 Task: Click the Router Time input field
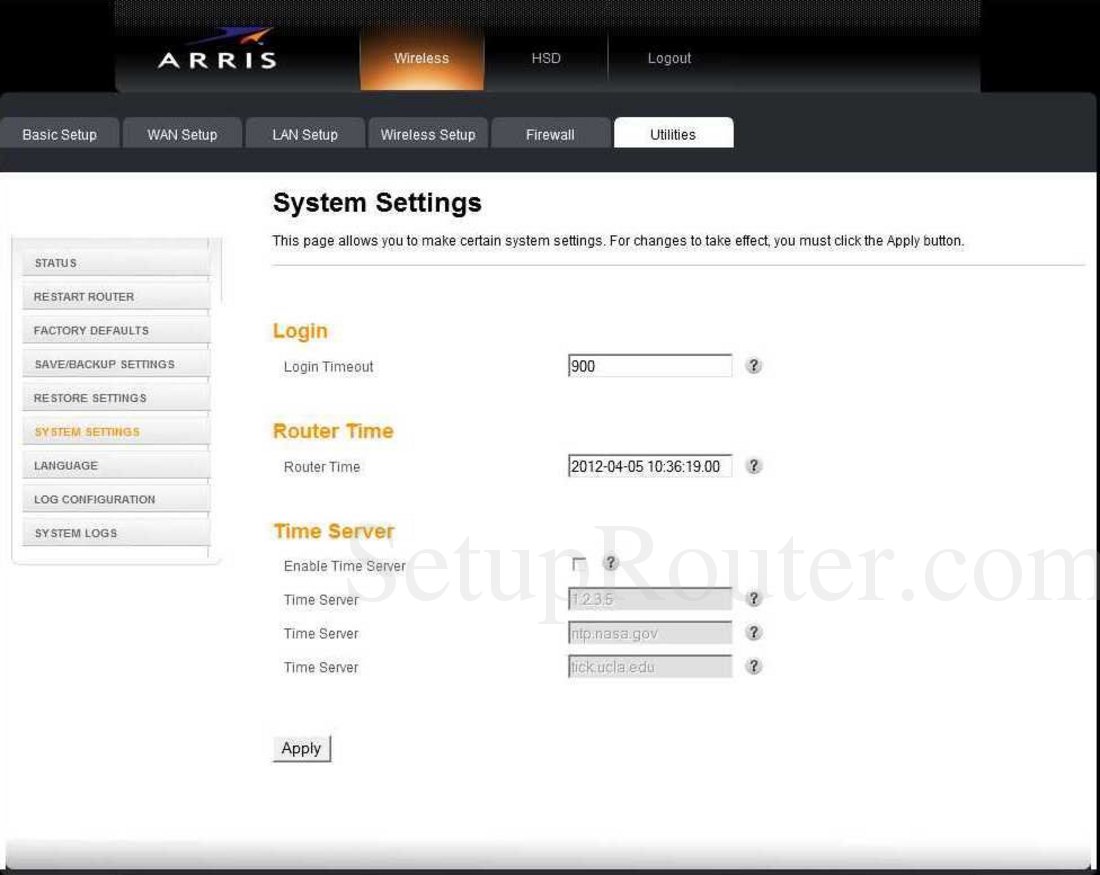pos(650,466)
